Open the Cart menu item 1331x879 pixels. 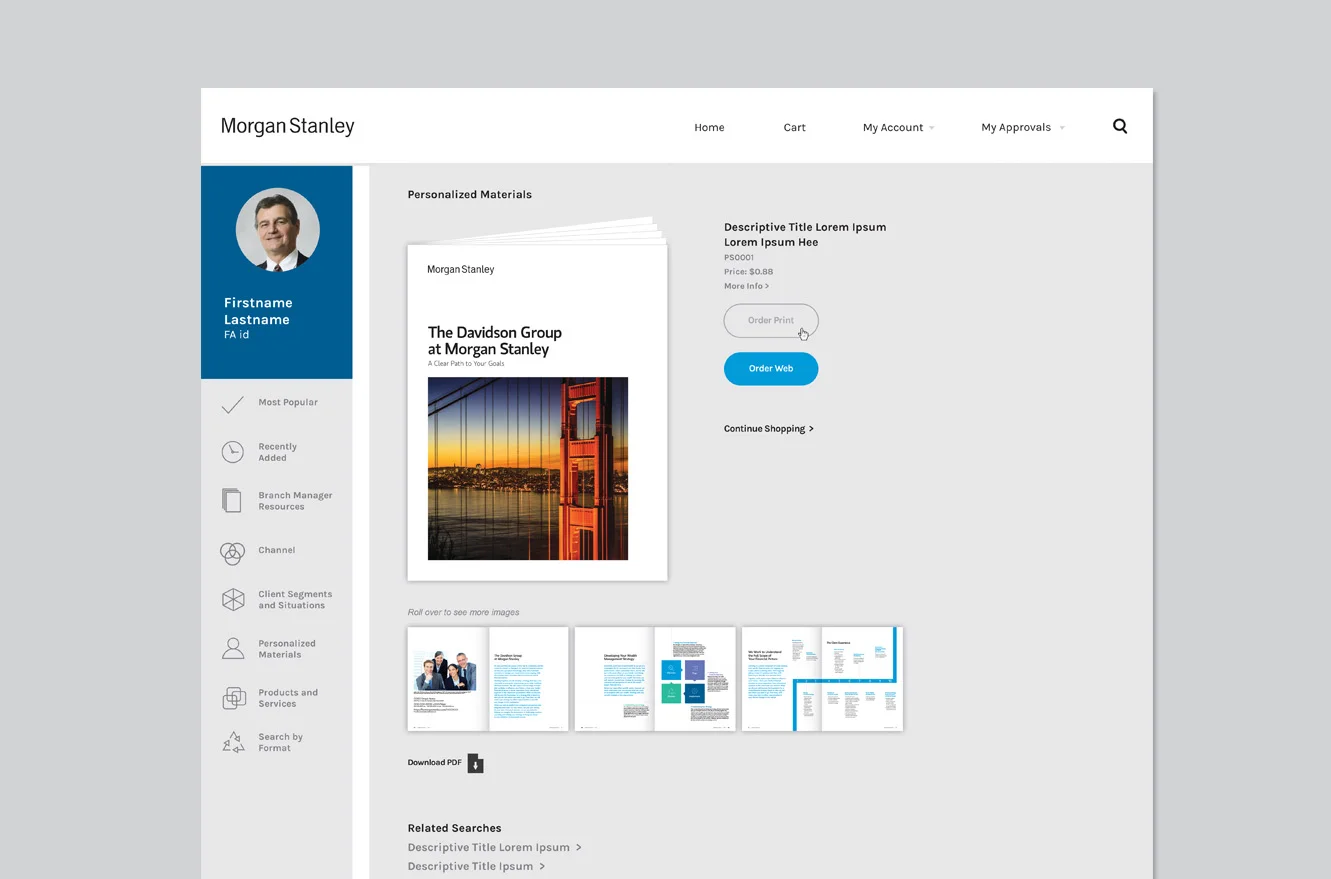coord(795,128)
